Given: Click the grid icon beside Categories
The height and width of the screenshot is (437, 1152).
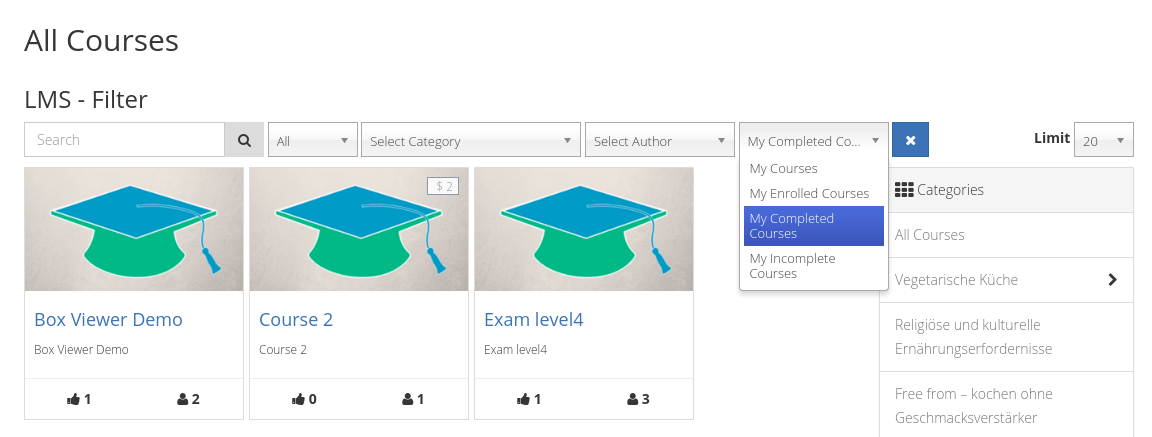Looking at the screenshot, I should pos(904,189).
